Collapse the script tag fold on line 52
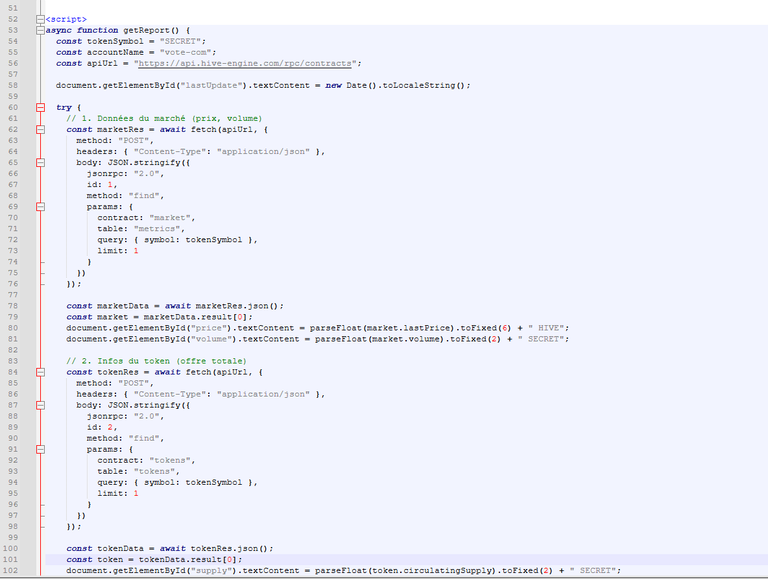The image size is (768, 579). tap(40, 20)
